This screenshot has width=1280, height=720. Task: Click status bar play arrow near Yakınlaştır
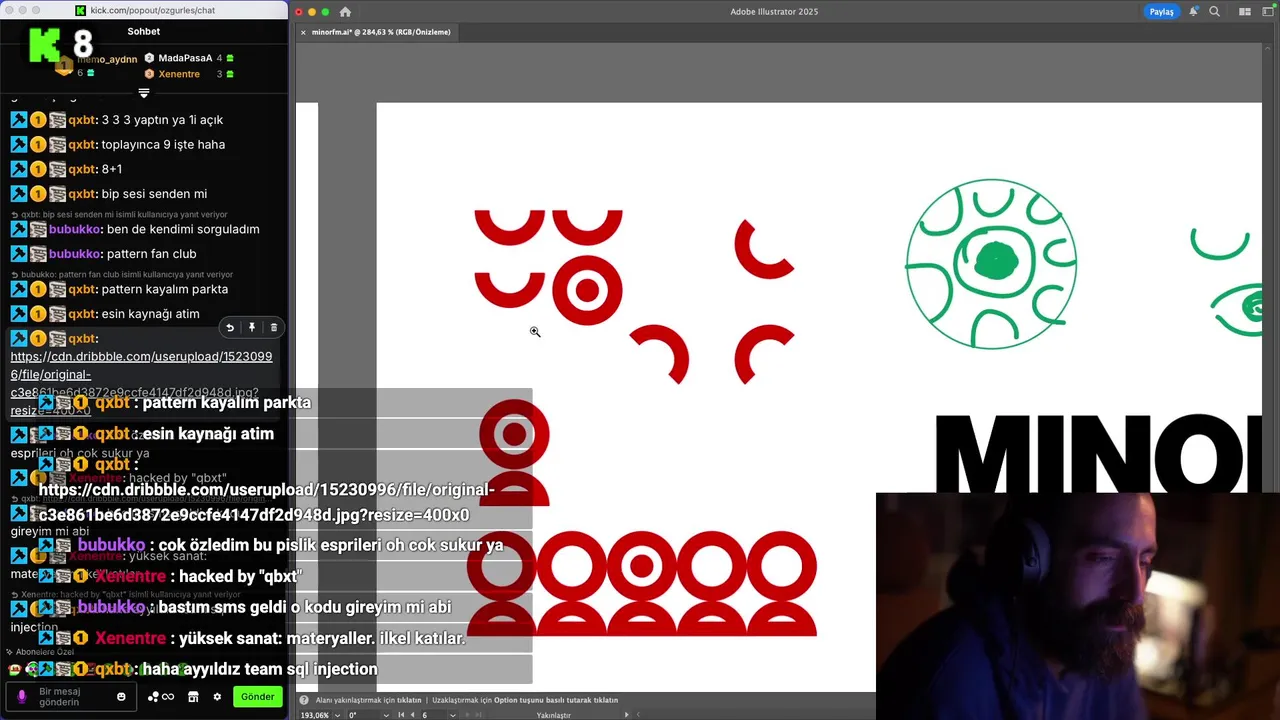tap(627, 715)
